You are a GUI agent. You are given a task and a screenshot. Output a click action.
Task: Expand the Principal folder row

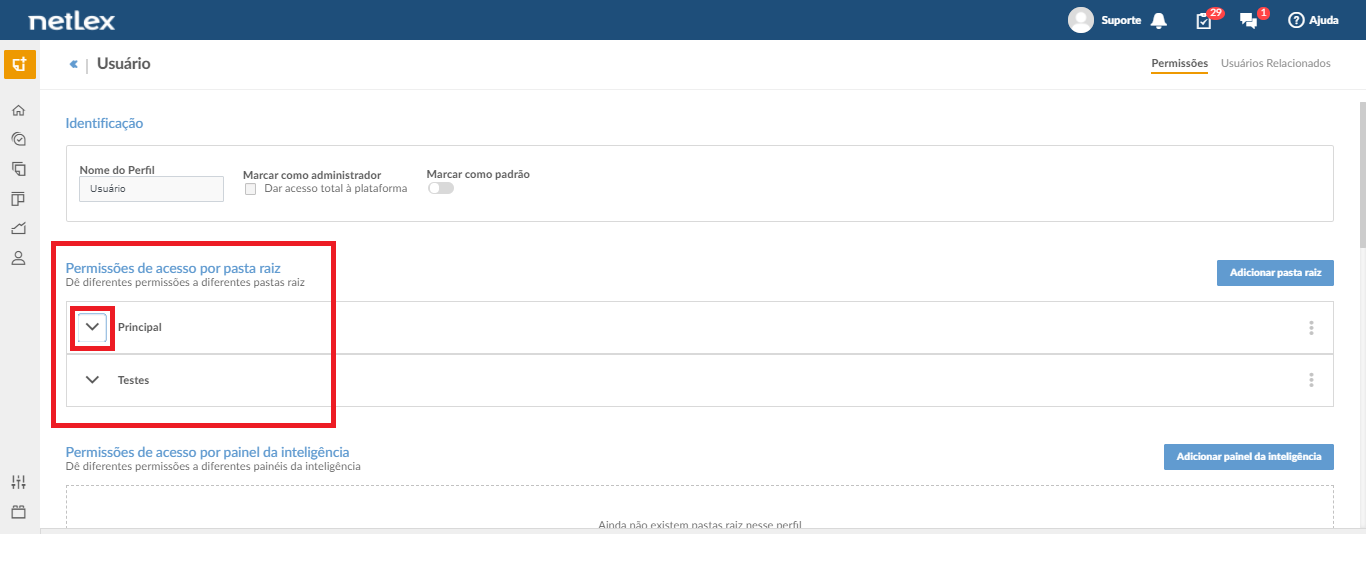coord(93,327)
